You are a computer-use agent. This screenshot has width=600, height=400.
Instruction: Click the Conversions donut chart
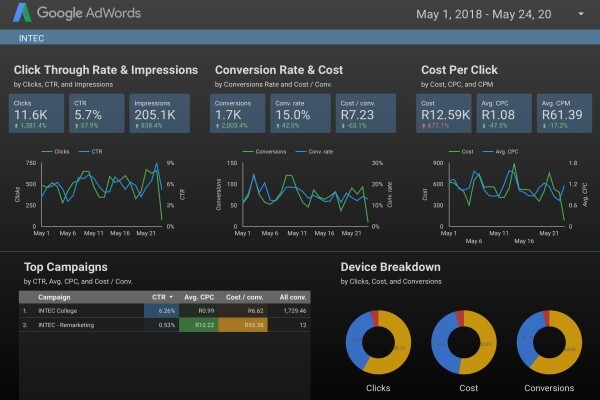click(x=549, y=342)
